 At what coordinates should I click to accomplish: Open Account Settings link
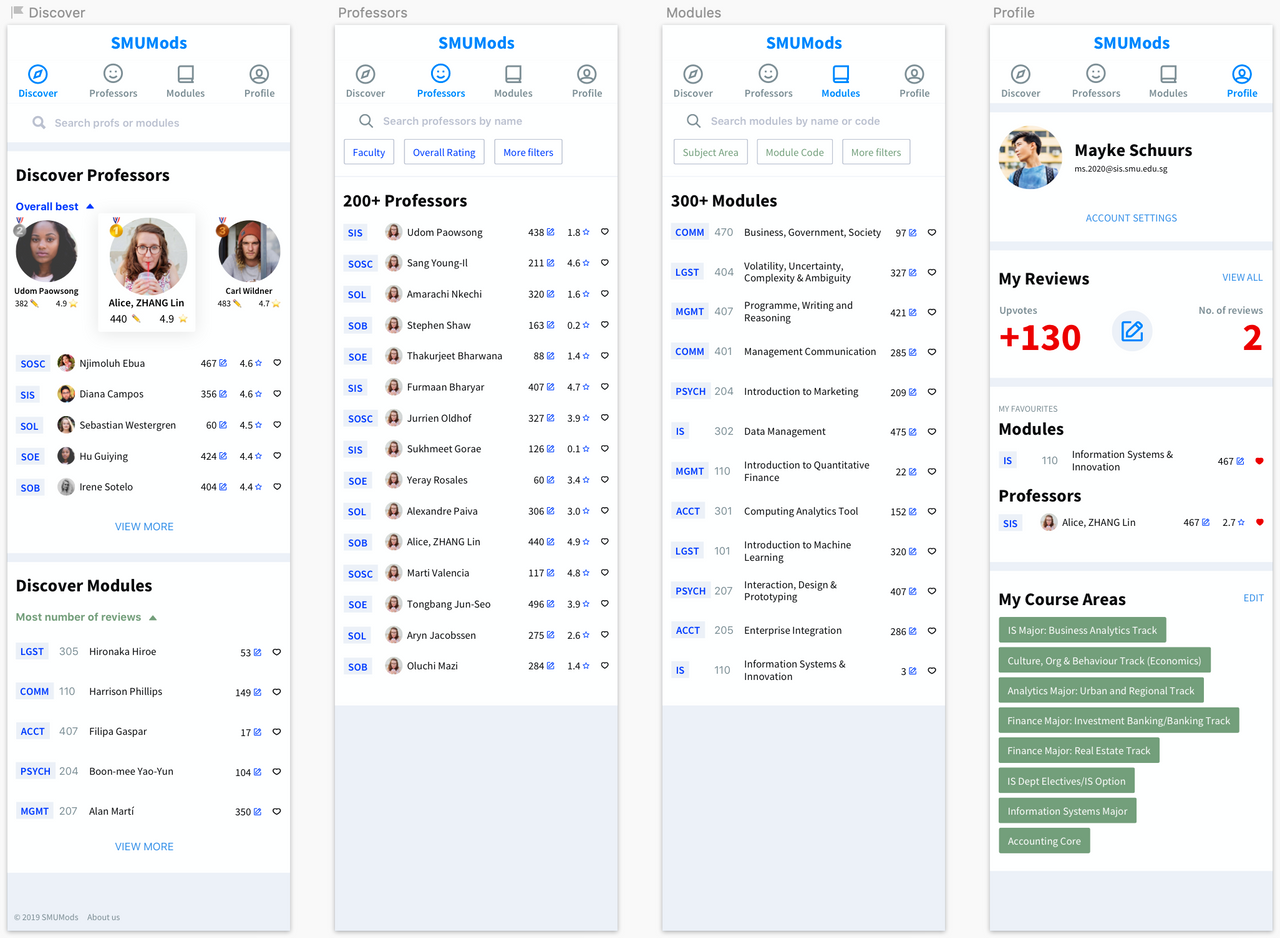pos(1131,218)
